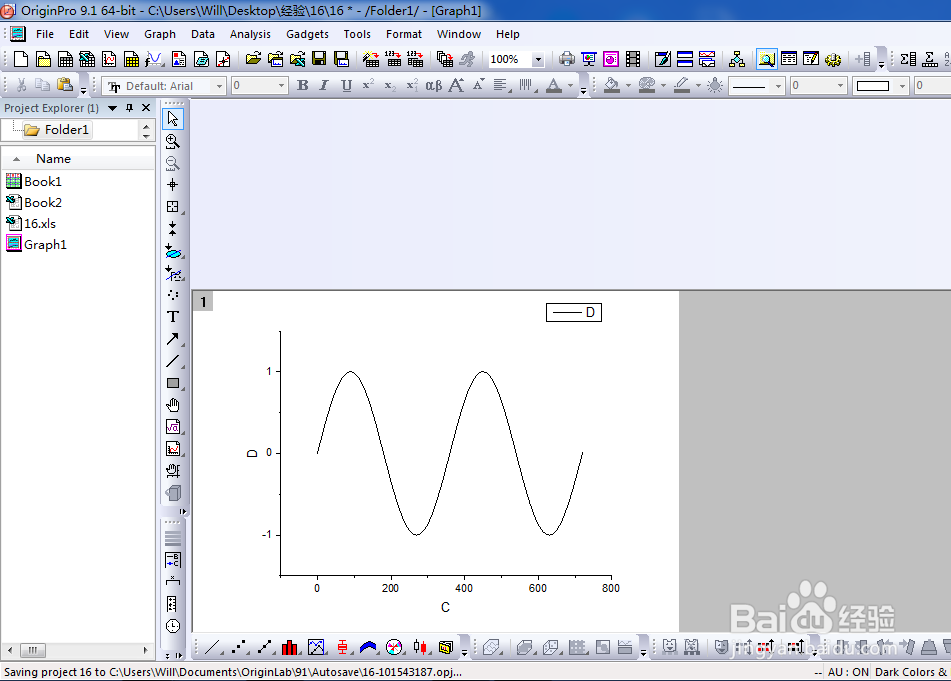Open the Window menu
Screen dimensions: 951x681
459,34
